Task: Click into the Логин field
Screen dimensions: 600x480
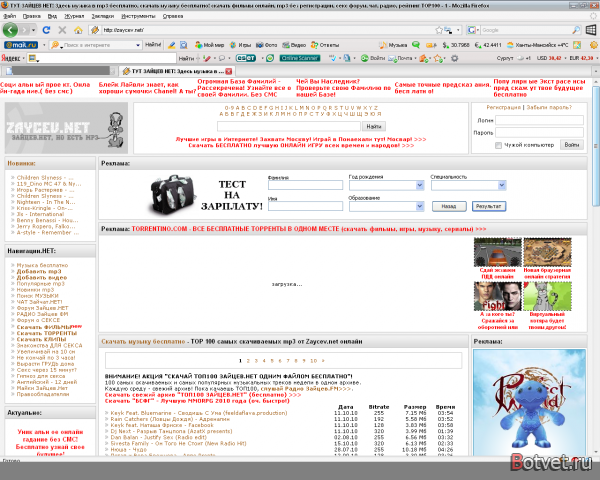Action: click(539, 120)
